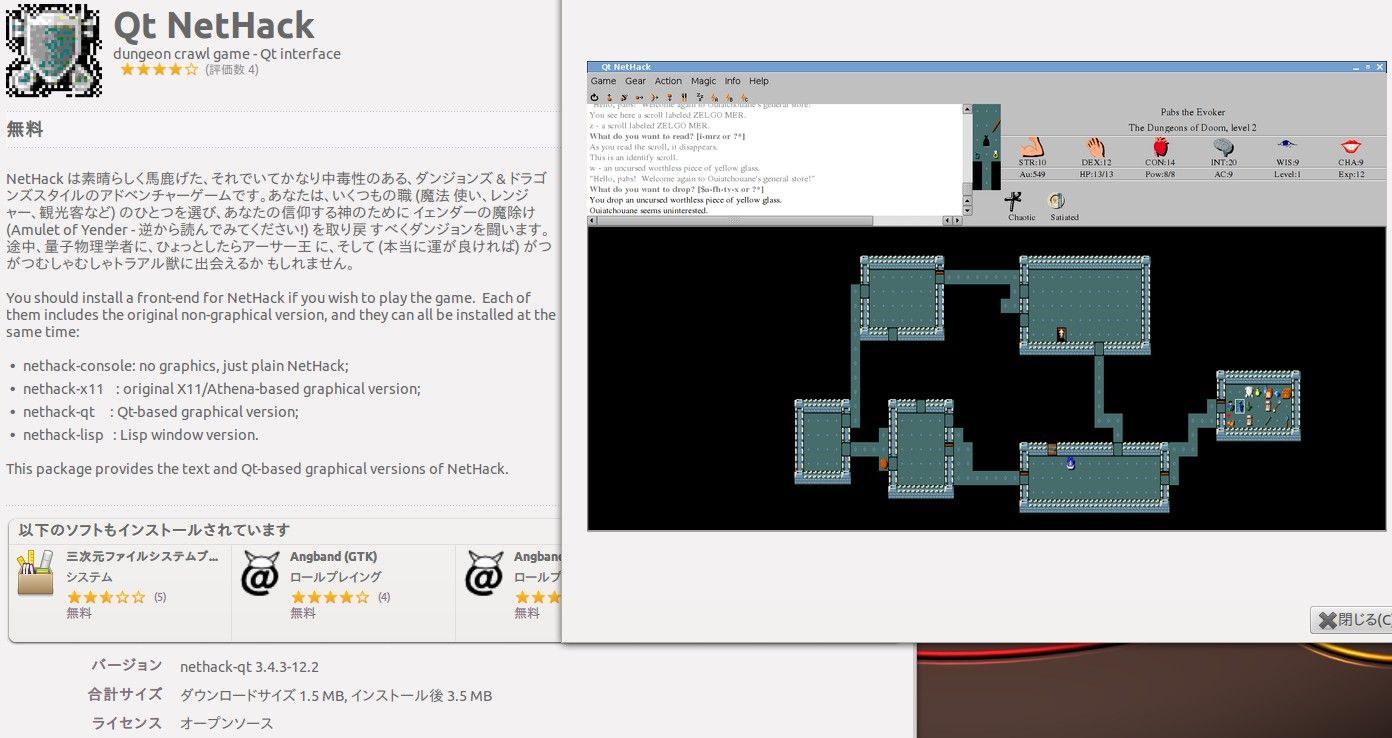This screenshot has width=1392, height=738.
Task: Click the blue fountain on the dungeon map
Action: click(1070, 463)
